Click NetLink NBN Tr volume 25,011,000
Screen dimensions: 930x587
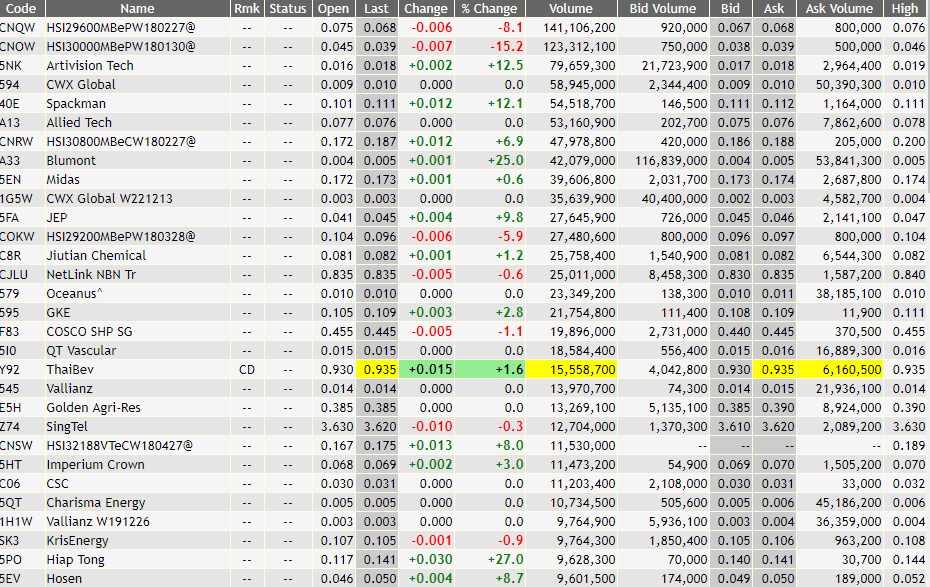[x=582, y=275]
